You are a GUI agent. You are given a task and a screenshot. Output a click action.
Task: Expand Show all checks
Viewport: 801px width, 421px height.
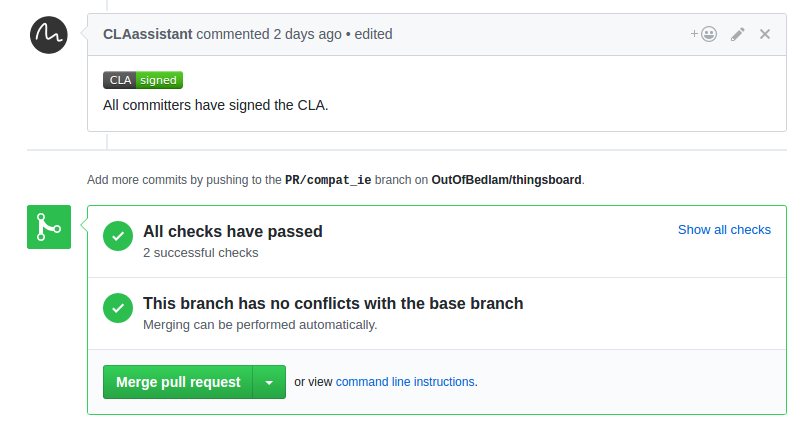(x=724, y=229)
